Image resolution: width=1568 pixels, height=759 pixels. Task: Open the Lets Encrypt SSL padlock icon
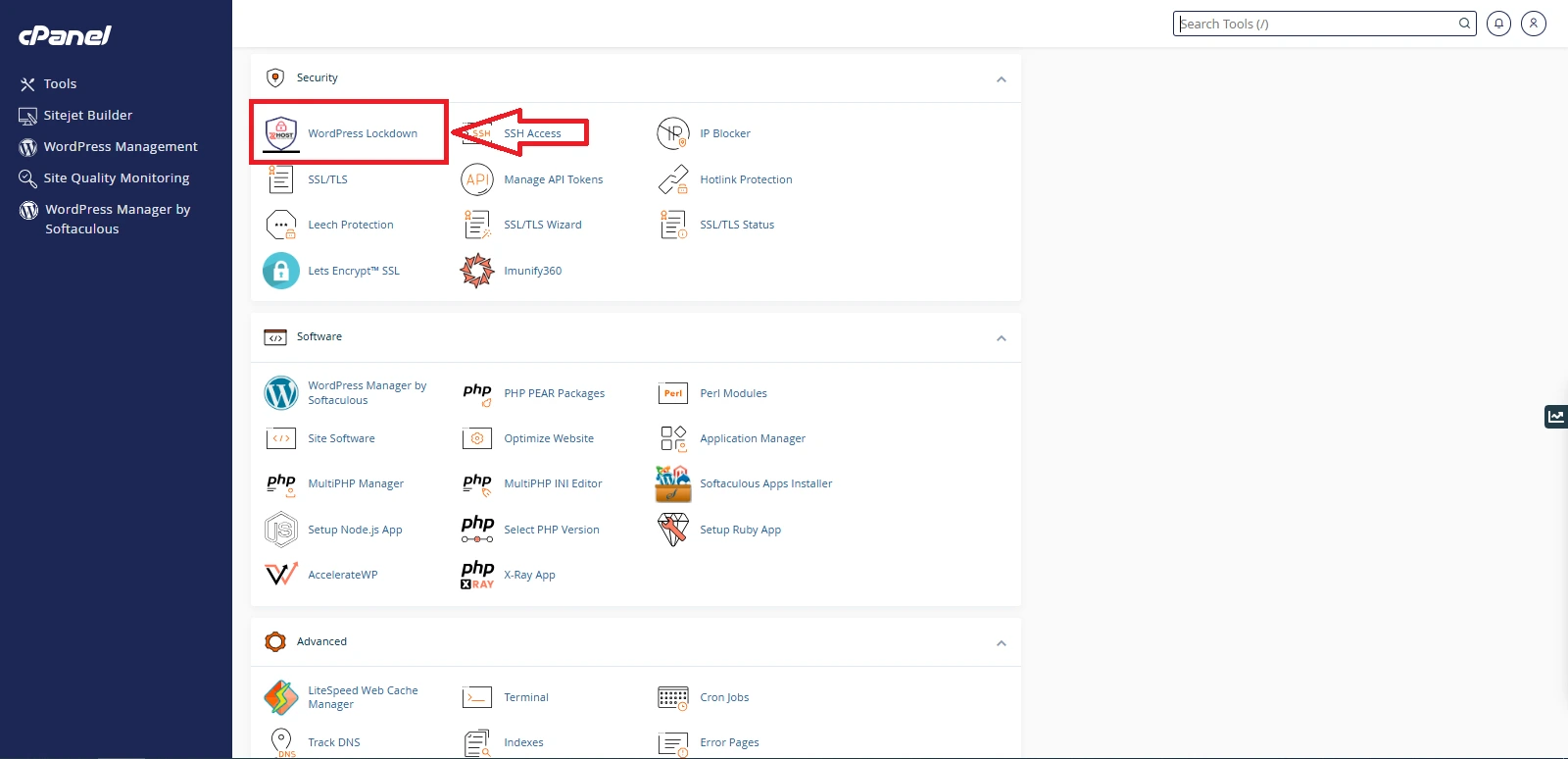[281, 271]
